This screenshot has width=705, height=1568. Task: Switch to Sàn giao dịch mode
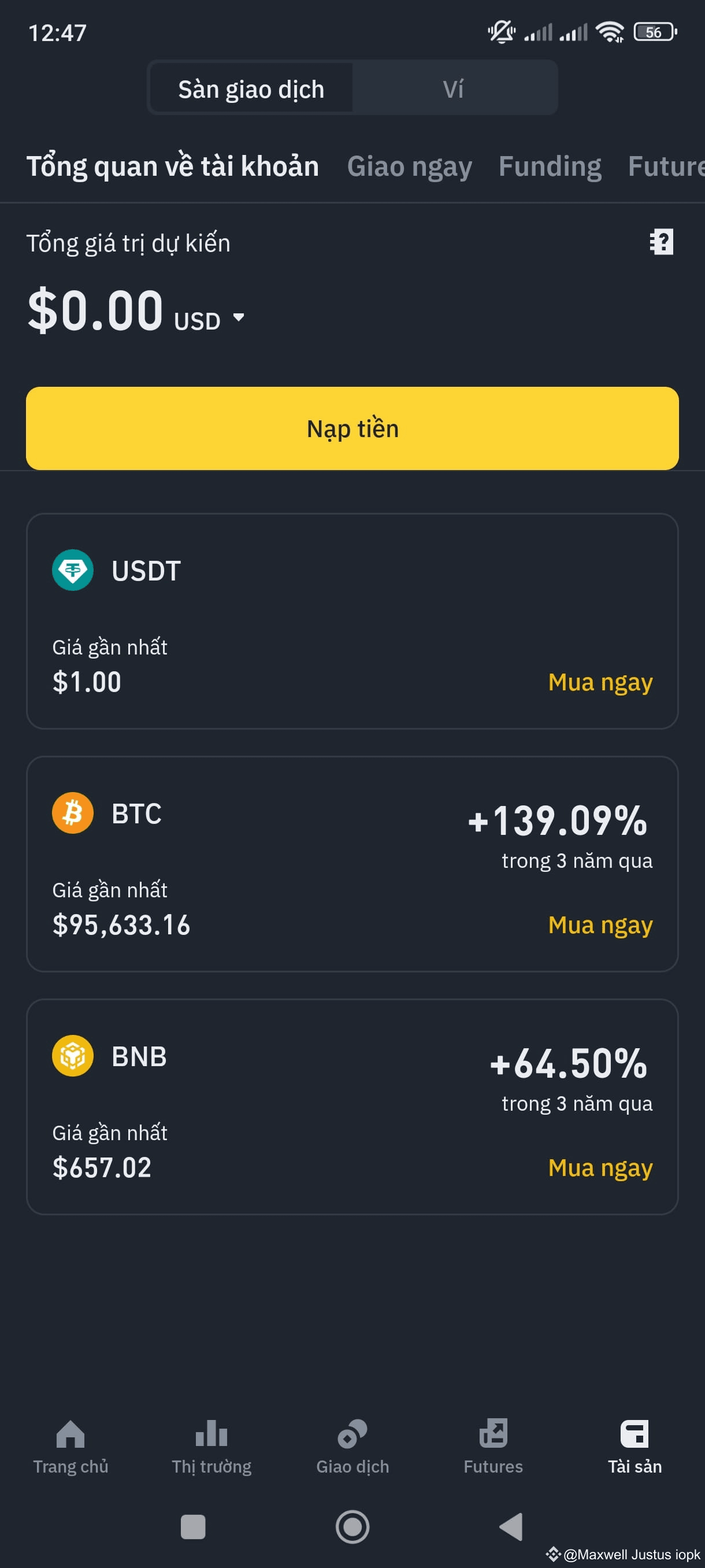251,89
